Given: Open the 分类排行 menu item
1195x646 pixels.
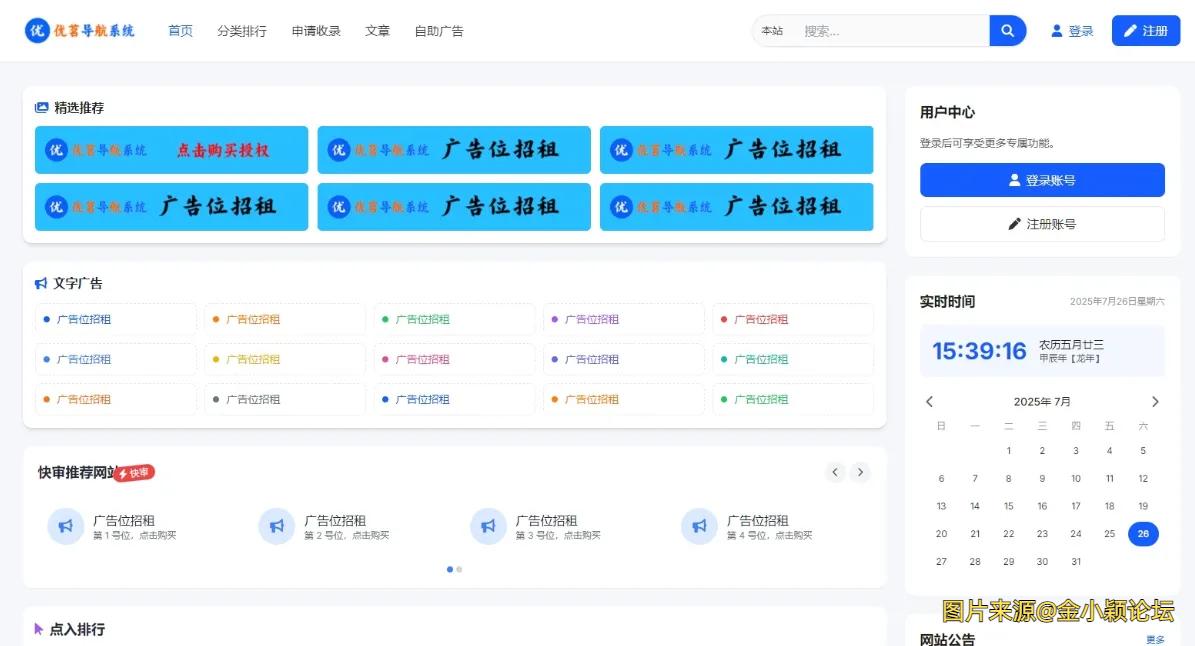Looking at the screenshot, I should coord(242,31).
